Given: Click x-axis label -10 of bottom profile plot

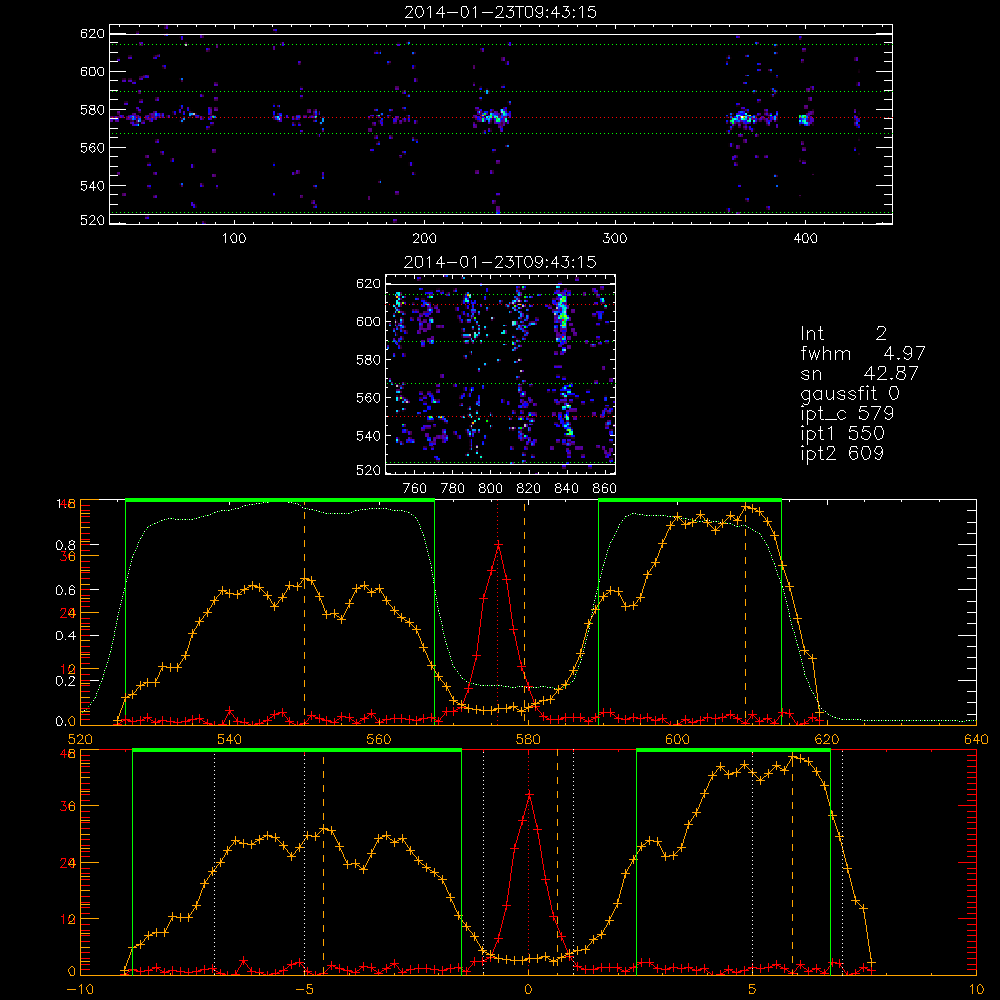Looking at the screenshot, I should [80, 990].
